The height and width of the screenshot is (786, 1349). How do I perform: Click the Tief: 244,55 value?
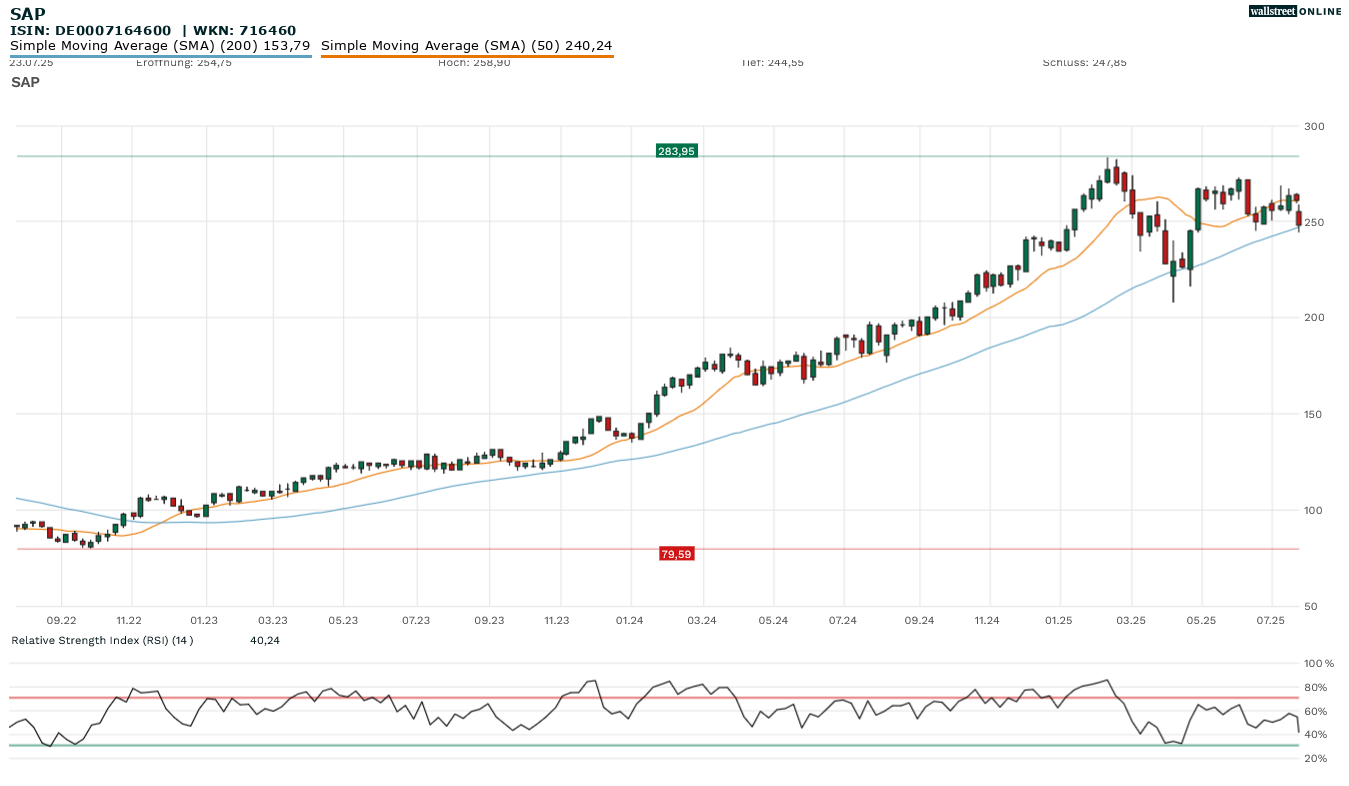click(x=772, y=62)
